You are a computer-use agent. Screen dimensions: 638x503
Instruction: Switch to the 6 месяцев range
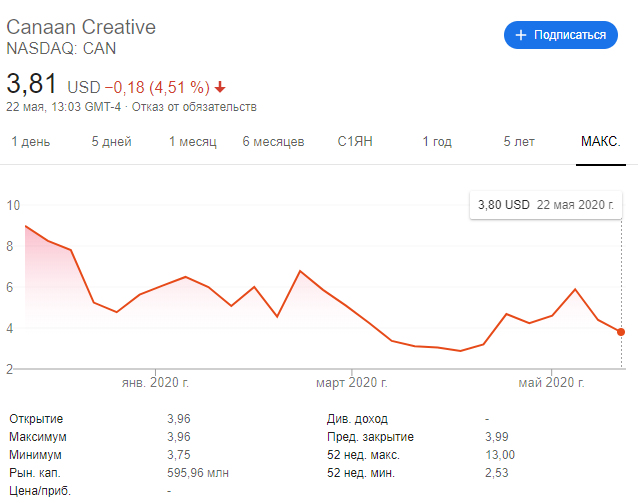coord(273,142)
